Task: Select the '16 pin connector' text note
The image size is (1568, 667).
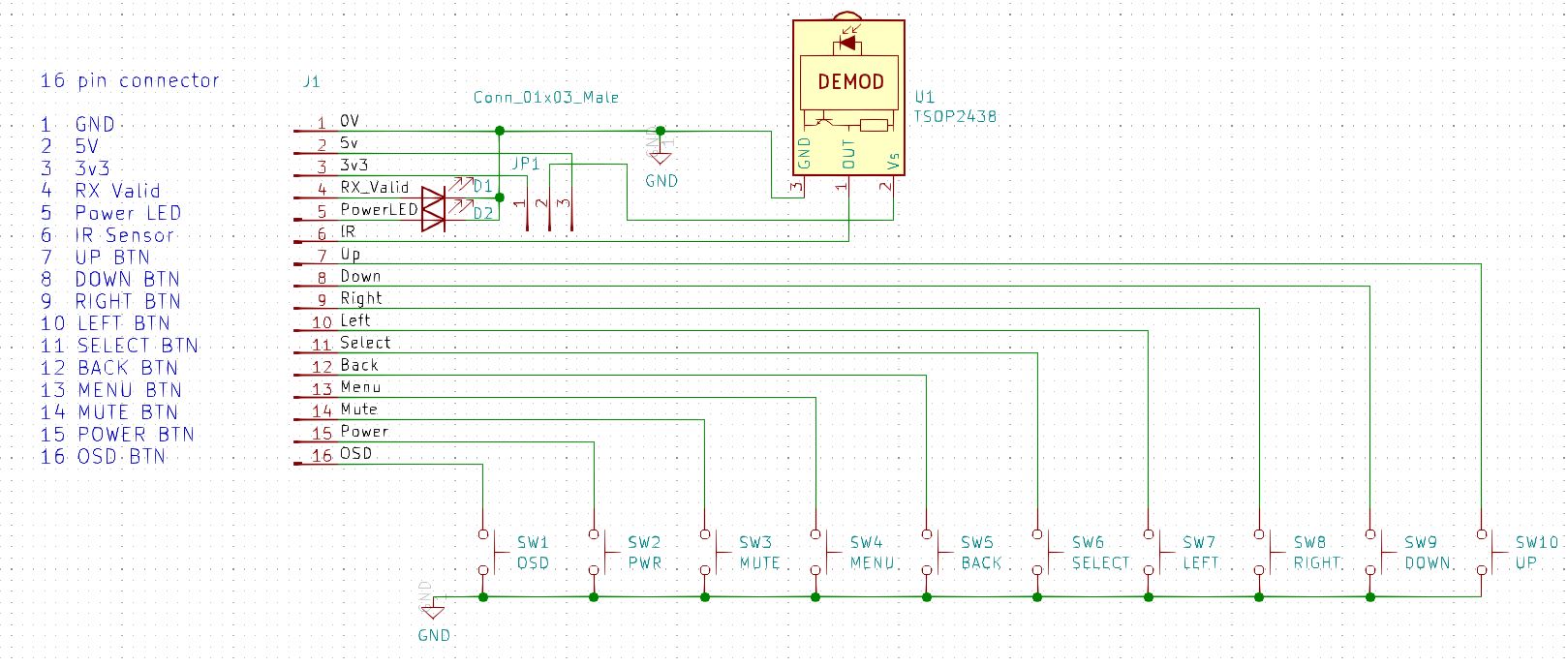Action: (x=130, y=80)
